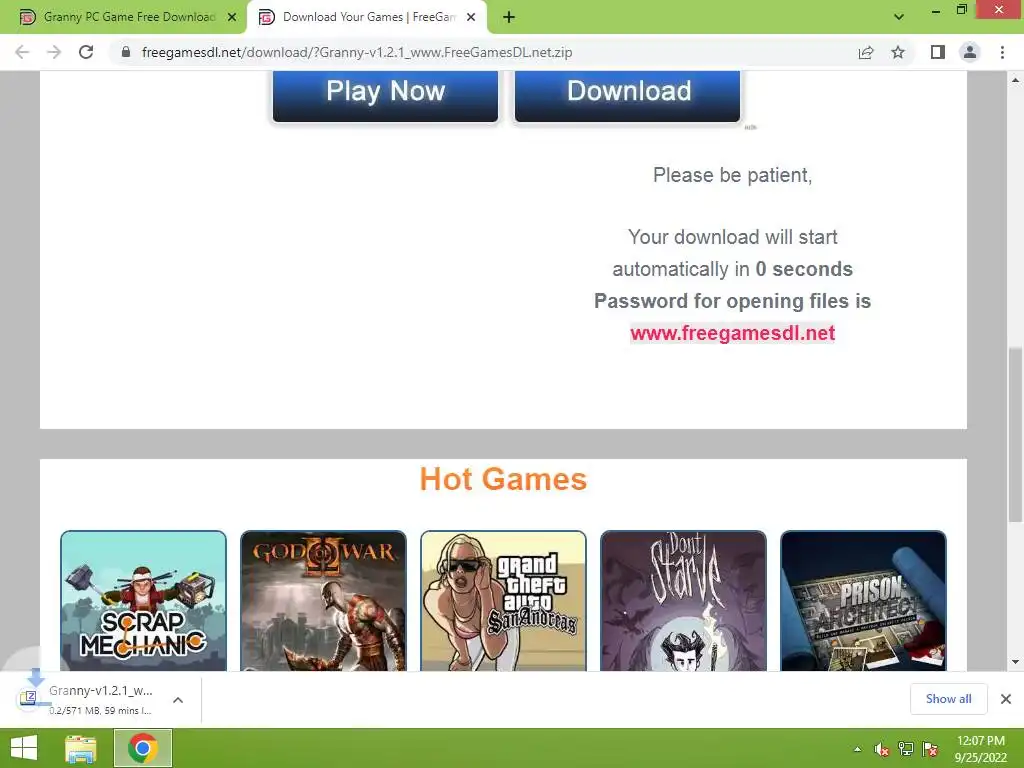Open the Action Center flag icon
1024x768 pixels.
930,749
